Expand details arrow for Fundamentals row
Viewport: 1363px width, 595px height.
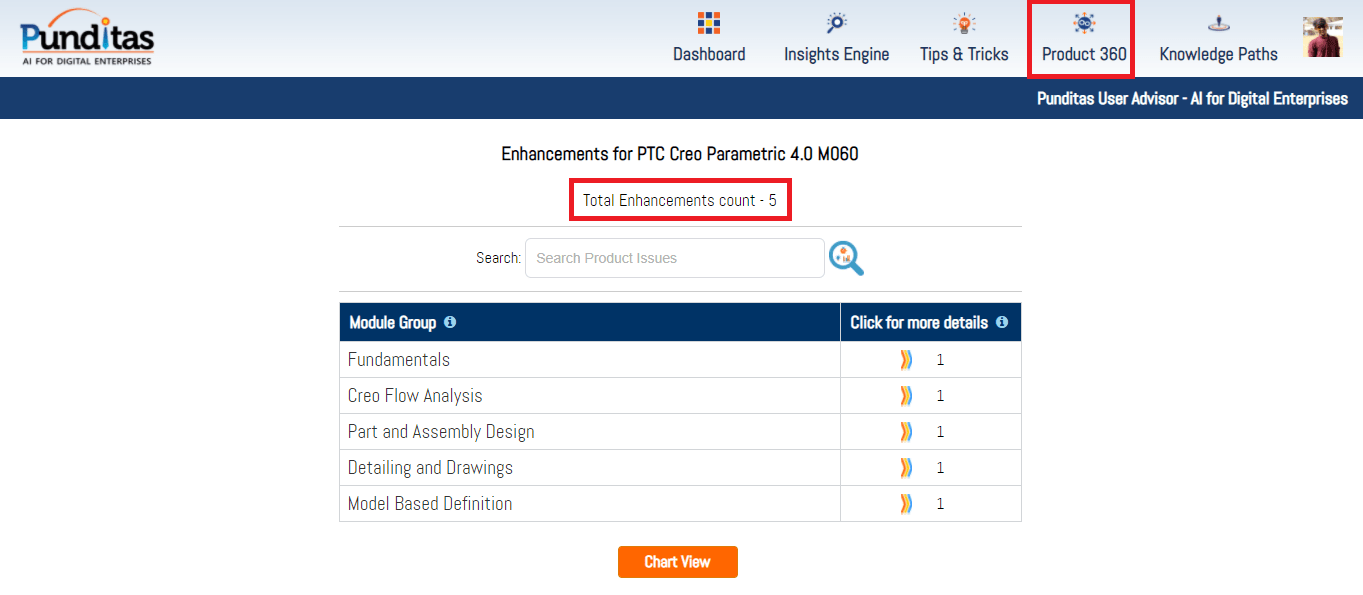point(906,360)
